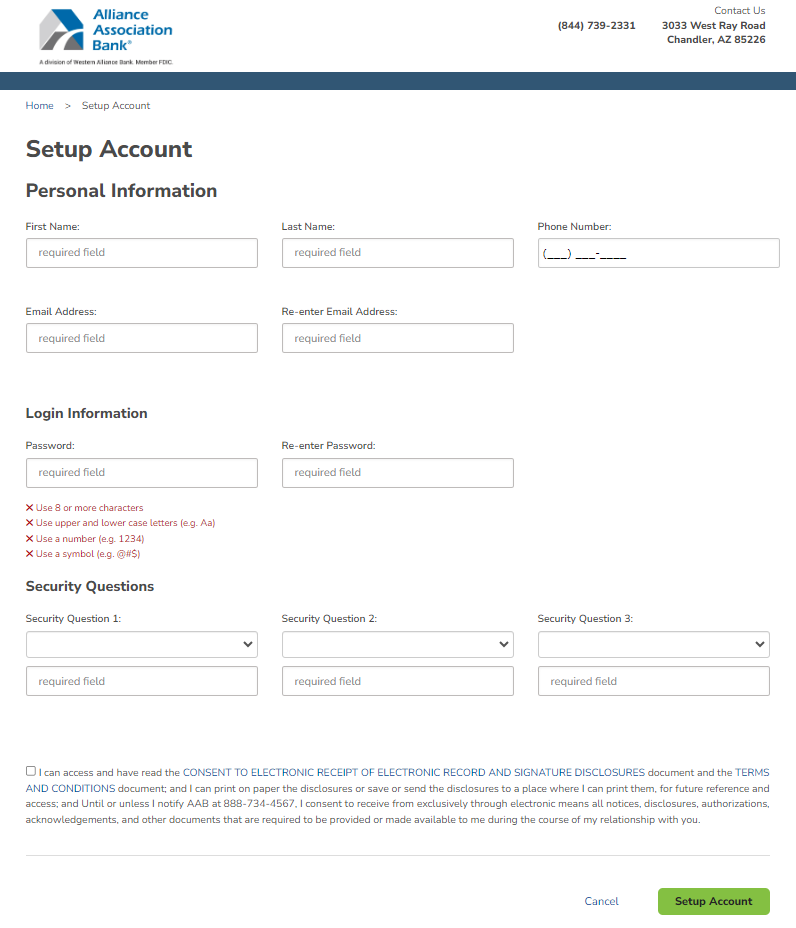Screen dimensions: 796x928
Task: Open the Contact Us link
Action: 739,11
